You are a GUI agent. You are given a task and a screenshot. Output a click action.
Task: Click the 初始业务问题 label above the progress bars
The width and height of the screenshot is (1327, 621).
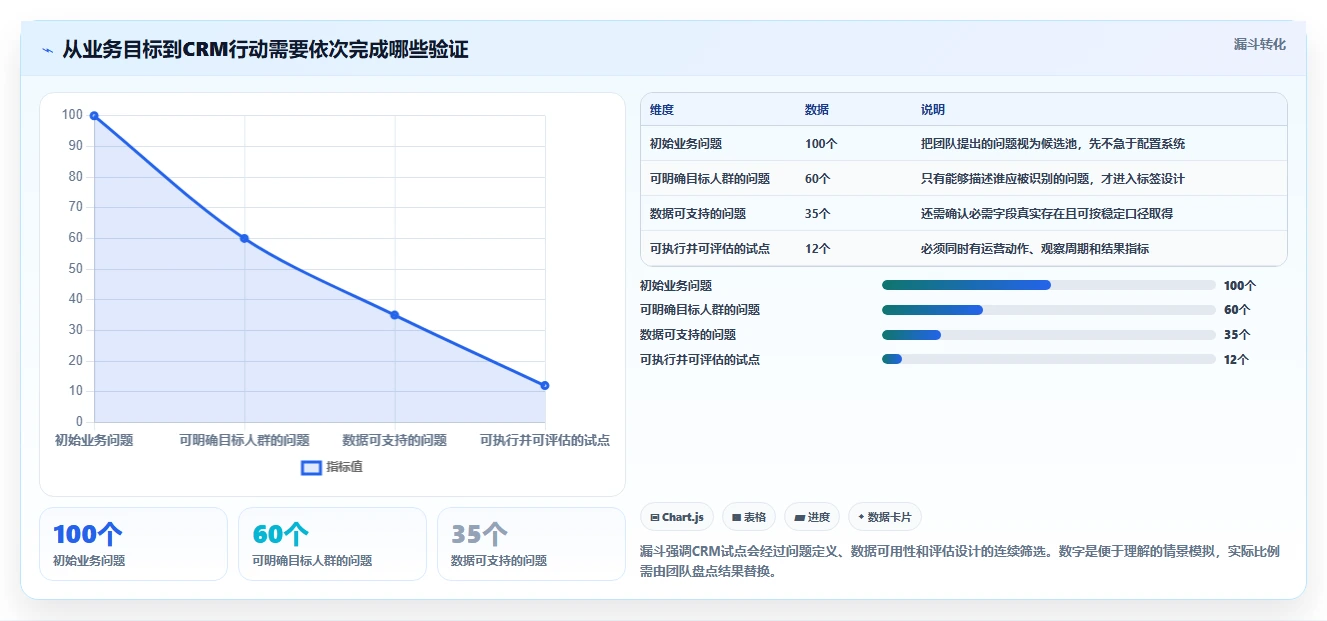pos(676,286)
